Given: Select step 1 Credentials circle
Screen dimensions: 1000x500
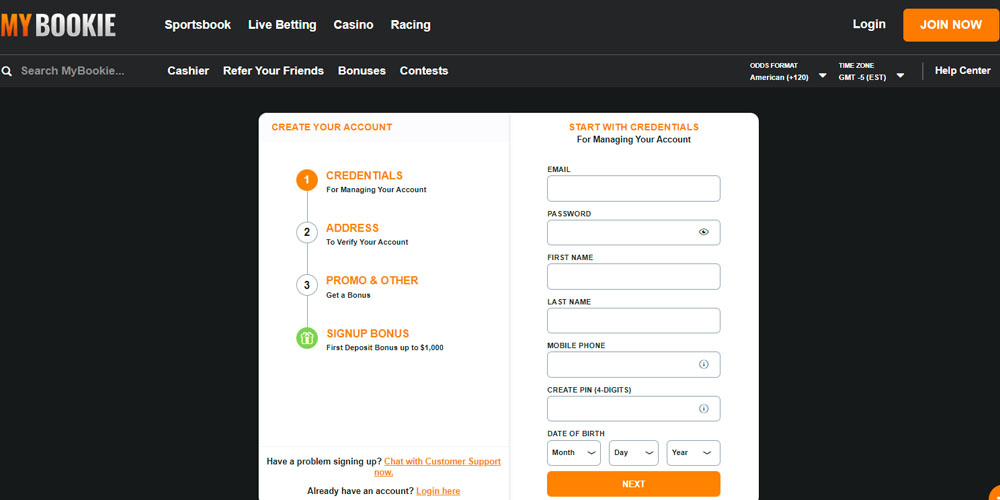Looking at the screenshot, I should pos(307,180).
